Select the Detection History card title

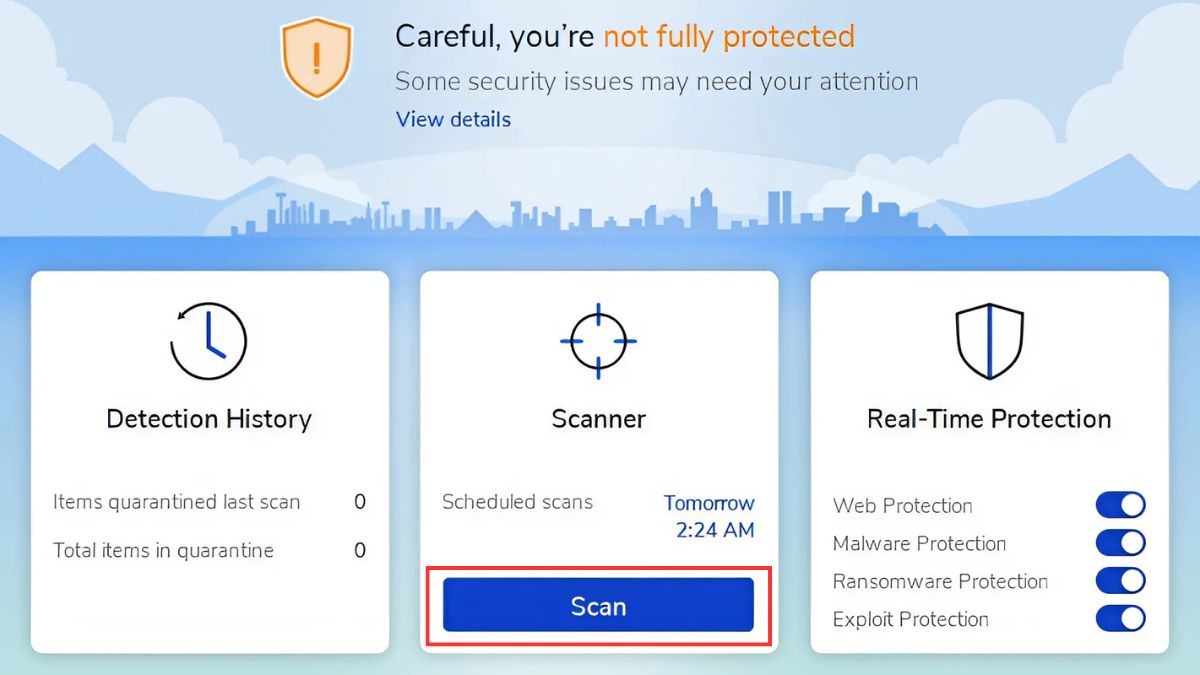pyautogui.click(x=209, y=419)
